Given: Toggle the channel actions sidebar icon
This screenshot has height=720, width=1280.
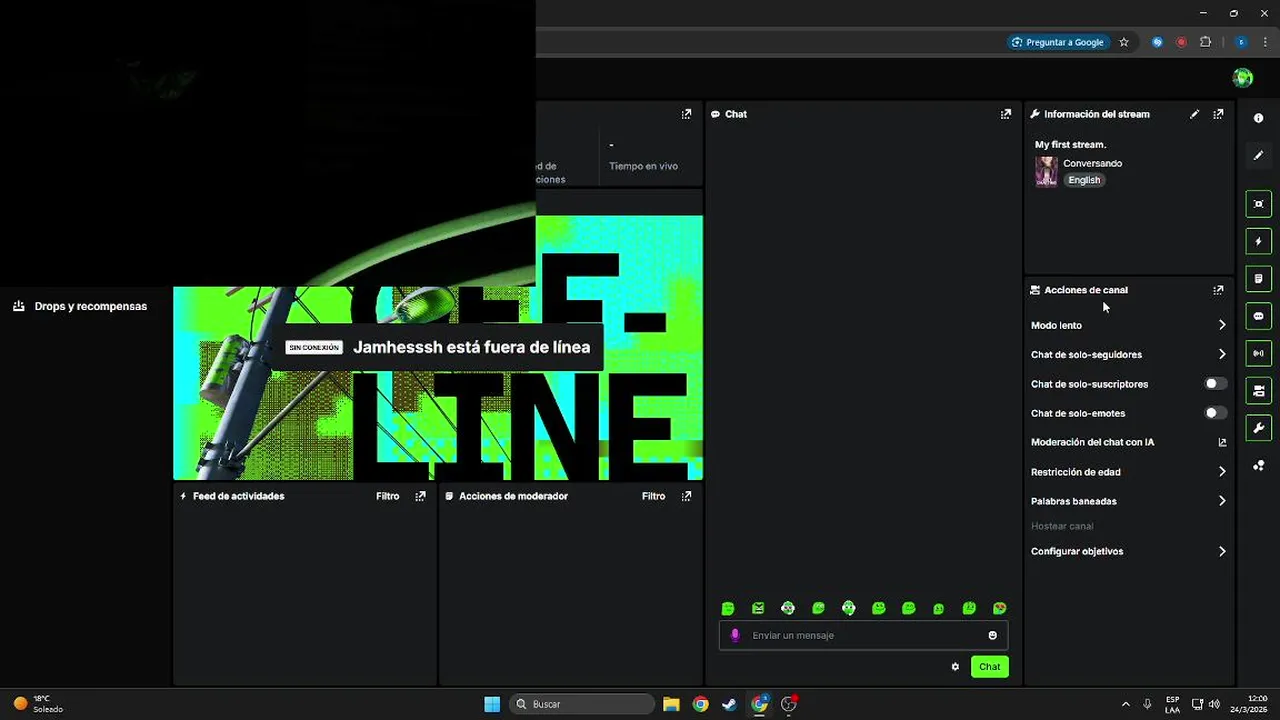Looking at the screenshot, I should (x=1258, y=391).
